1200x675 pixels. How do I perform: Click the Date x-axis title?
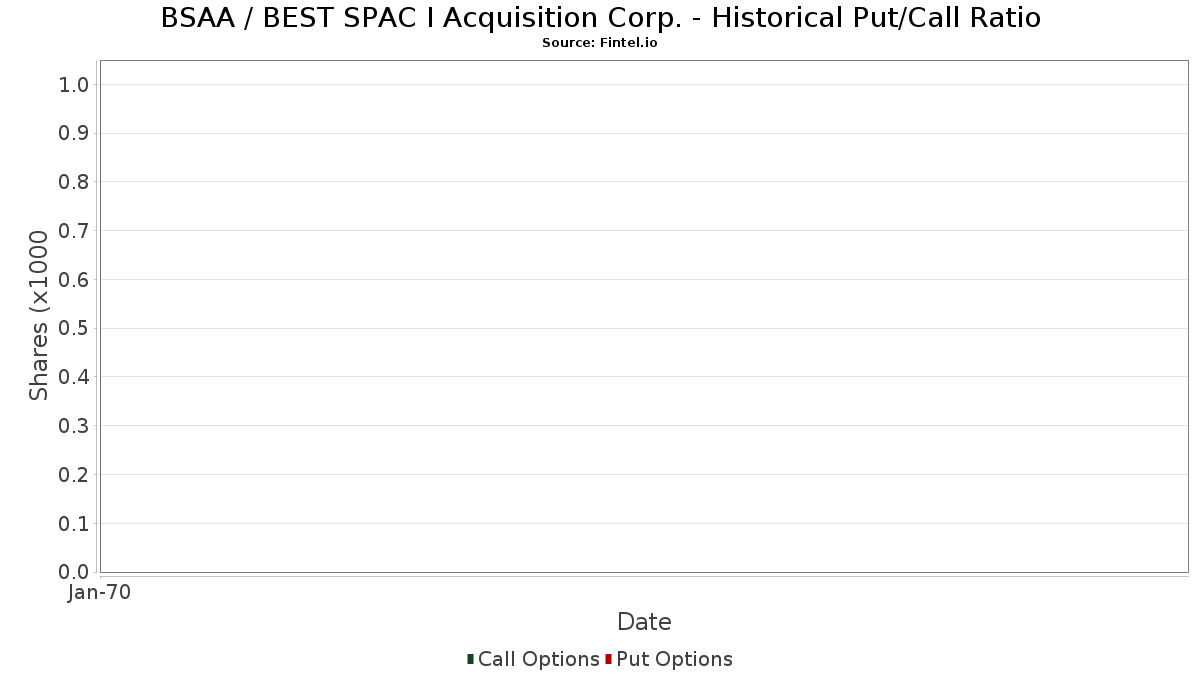click(x=644, y=622)
